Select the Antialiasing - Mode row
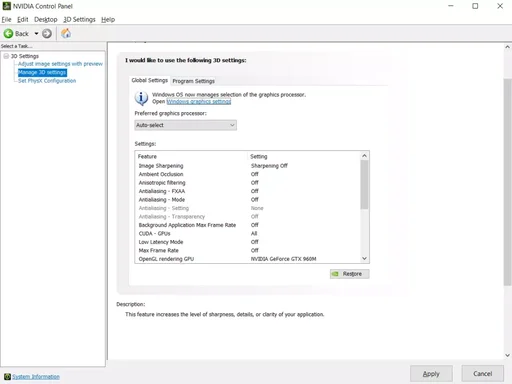The width and height of the screenshot is (512, 384). click(248, 200)
